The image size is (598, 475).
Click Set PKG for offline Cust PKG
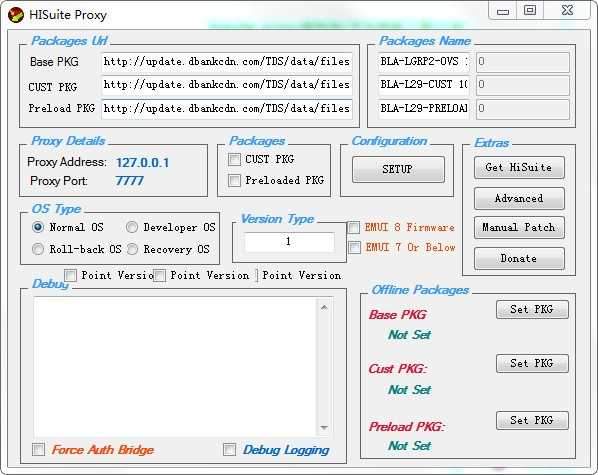click(532, 364)
